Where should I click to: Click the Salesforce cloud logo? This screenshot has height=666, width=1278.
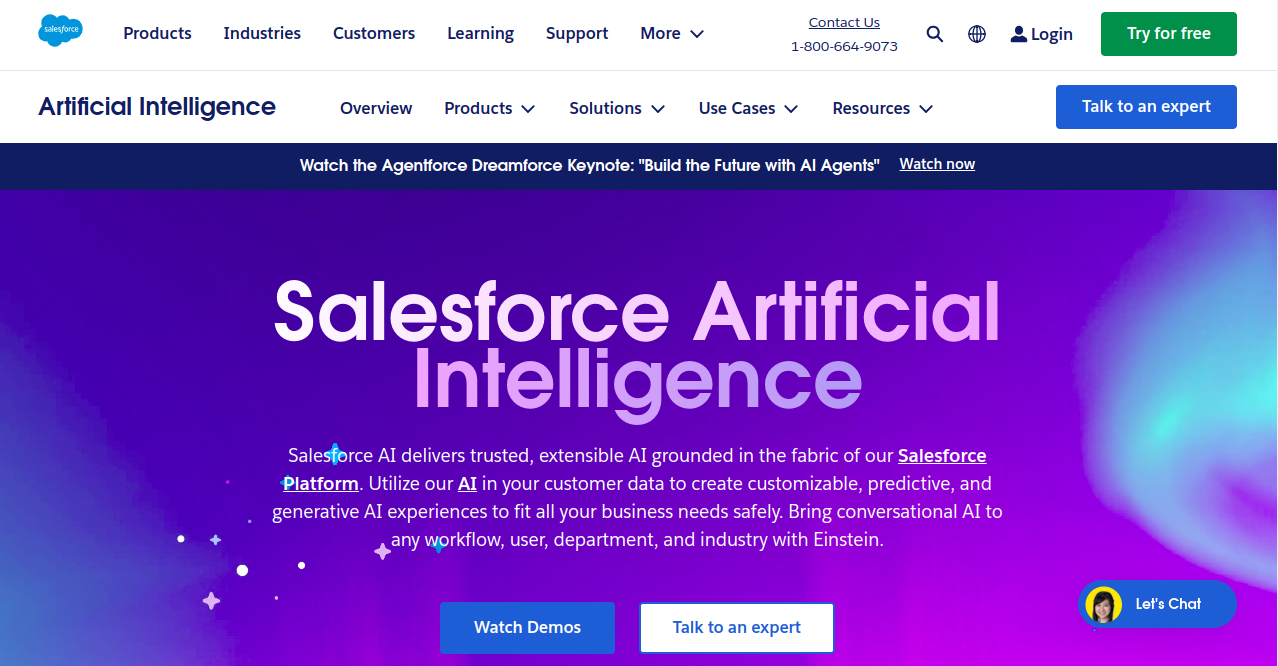pyautogui.click(x=60, y=31)
